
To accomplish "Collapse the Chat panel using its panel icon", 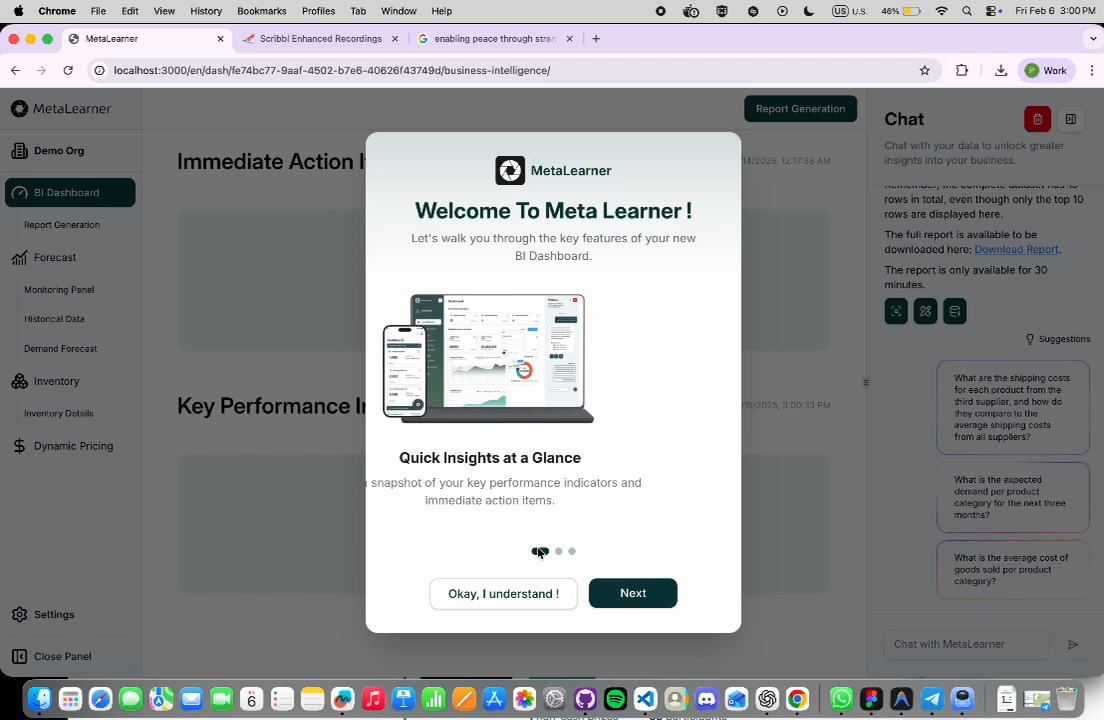I will (x=1070, y=119).
